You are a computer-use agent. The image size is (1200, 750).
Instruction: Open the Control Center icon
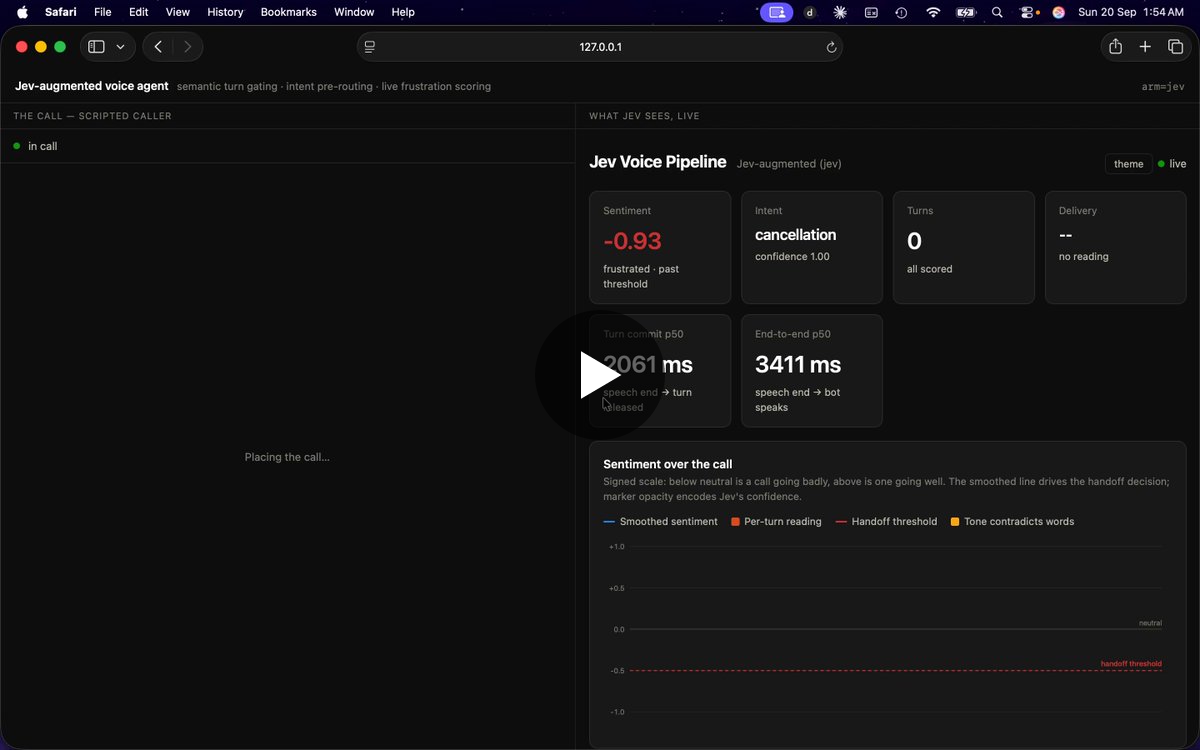tap(1028, 12)
